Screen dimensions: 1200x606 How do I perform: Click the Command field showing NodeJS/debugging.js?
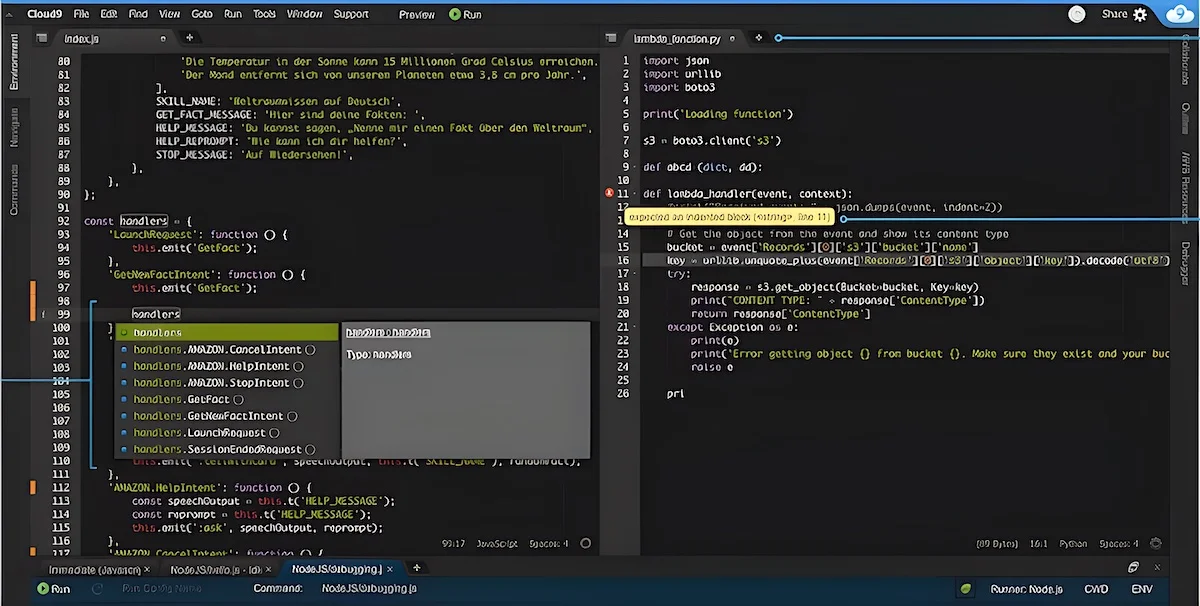[370, 589]
